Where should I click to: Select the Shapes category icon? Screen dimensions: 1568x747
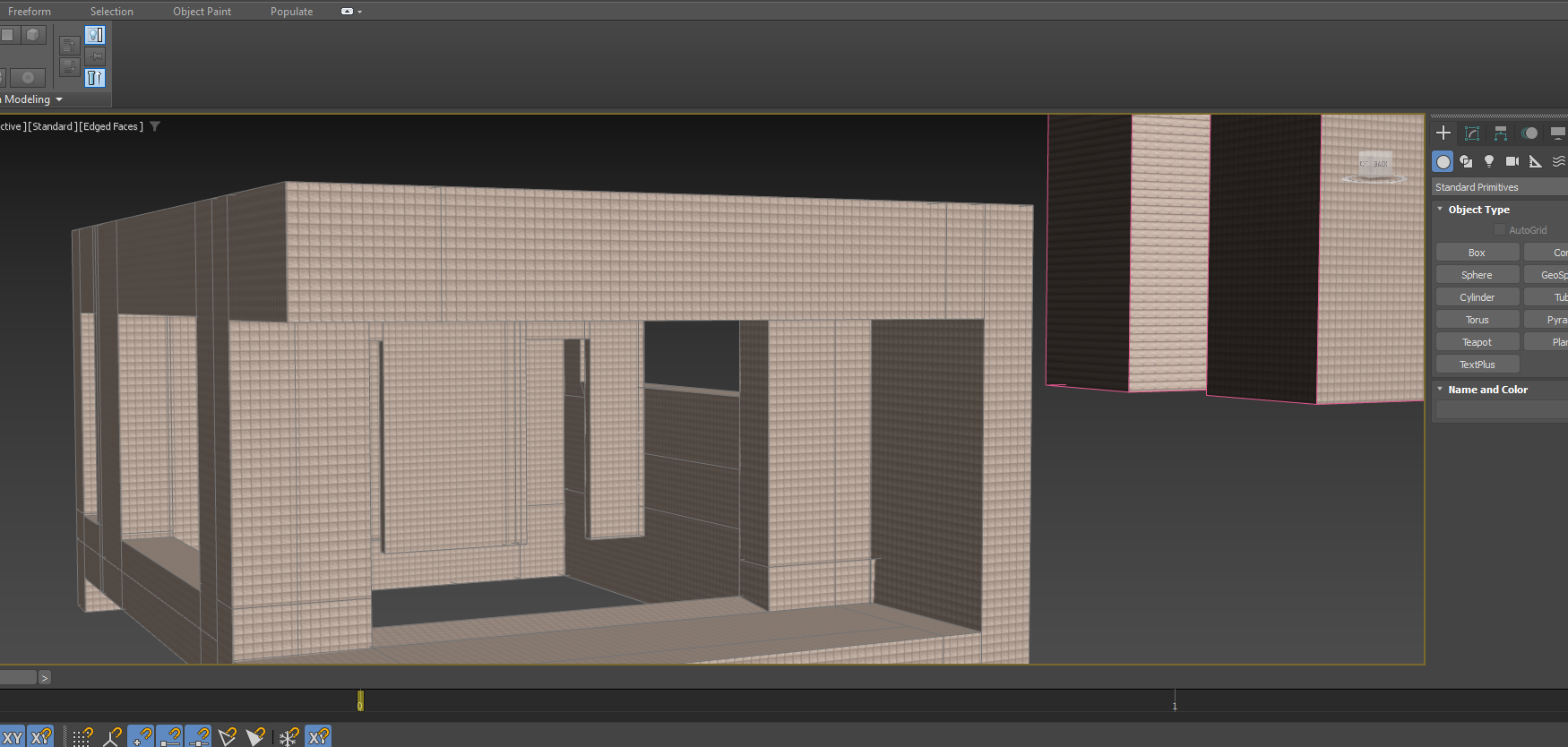[1466, 161]
